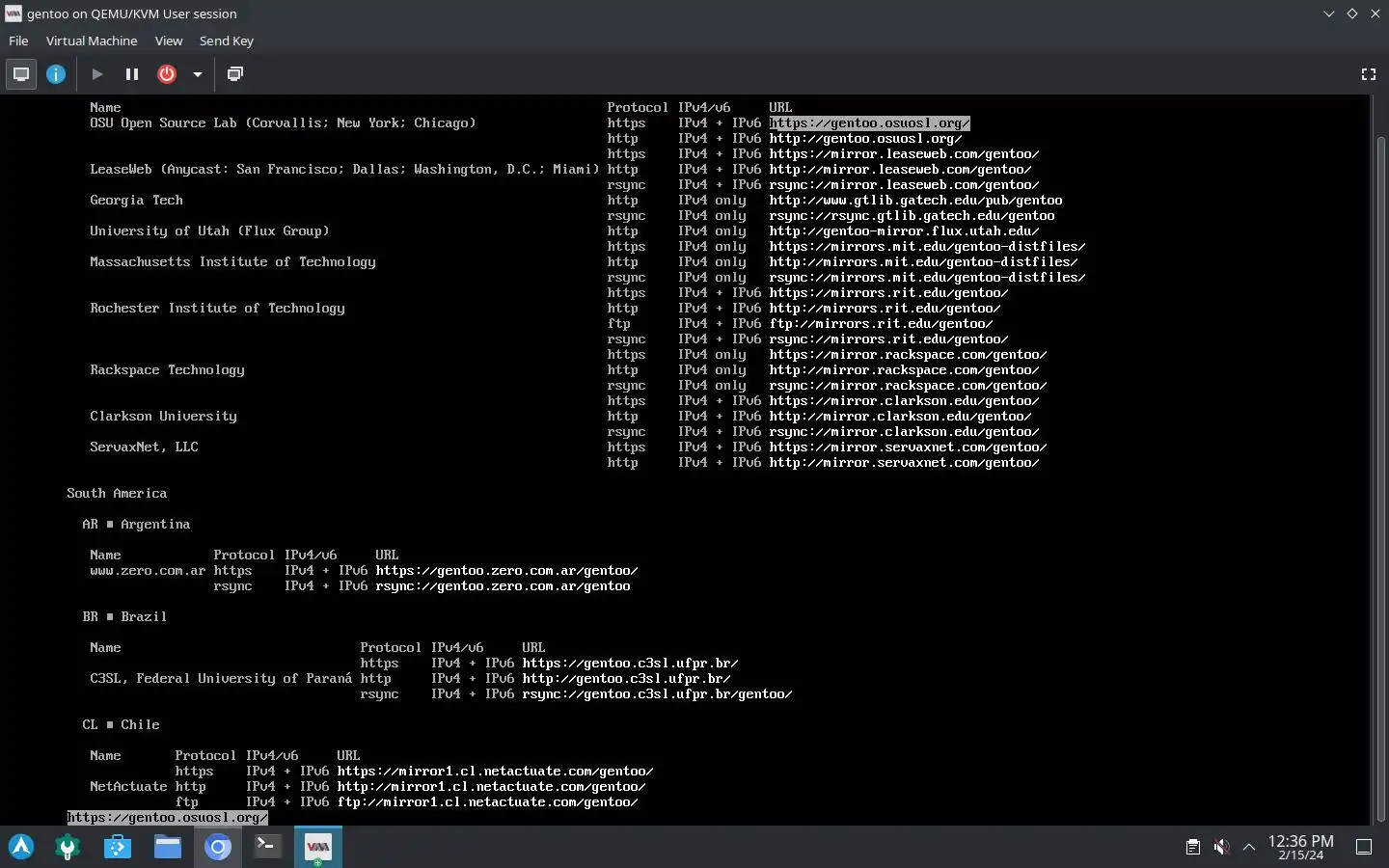Open the clipboard tray icon
The height and width of the screenshot is (868, 1389).
[x=1193, y=848]
